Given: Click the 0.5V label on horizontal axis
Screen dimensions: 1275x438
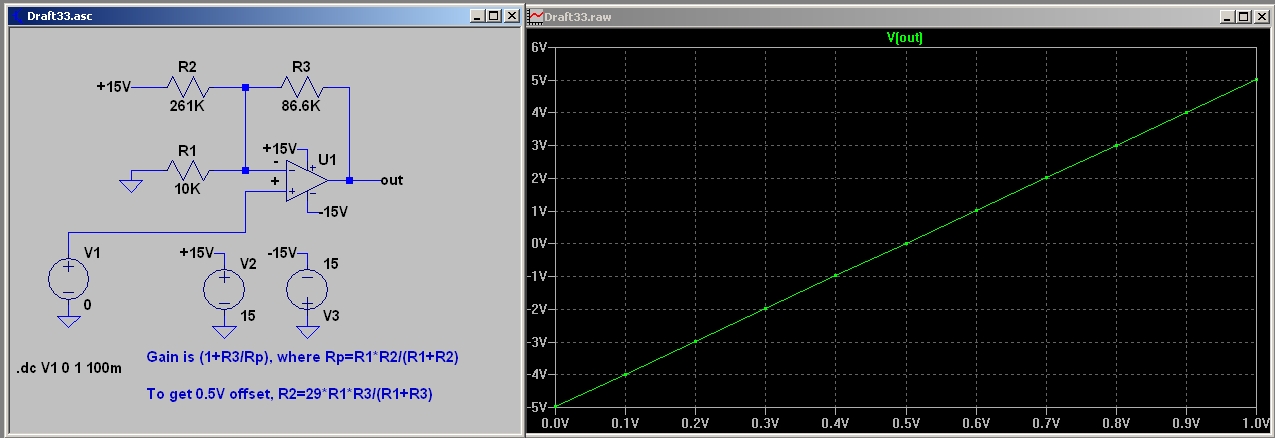Looking at the screenshot, I should coord(906,424).
